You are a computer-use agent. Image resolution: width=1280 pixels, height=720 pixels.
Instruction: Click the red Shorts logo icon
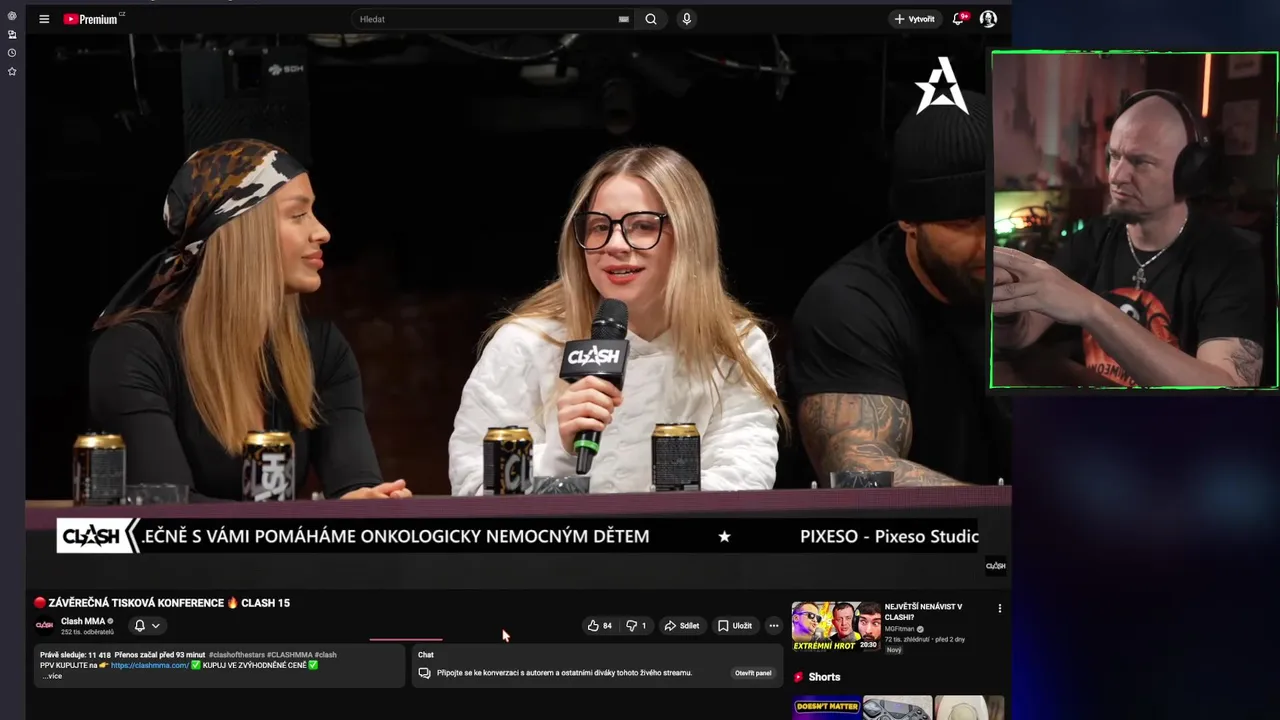[x=798, y=677]
